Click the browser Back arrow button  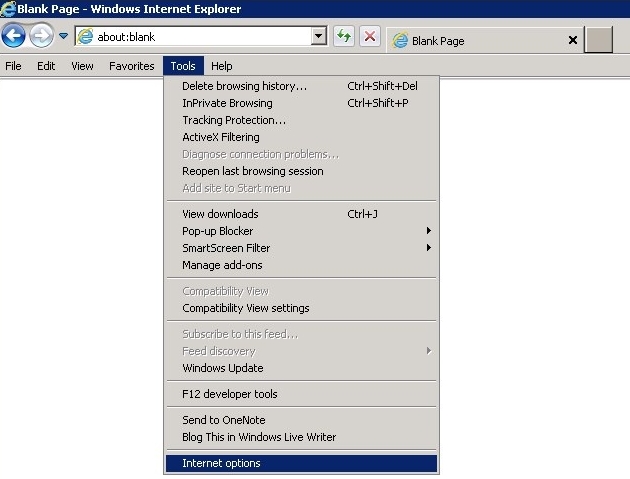coord(13,37)
